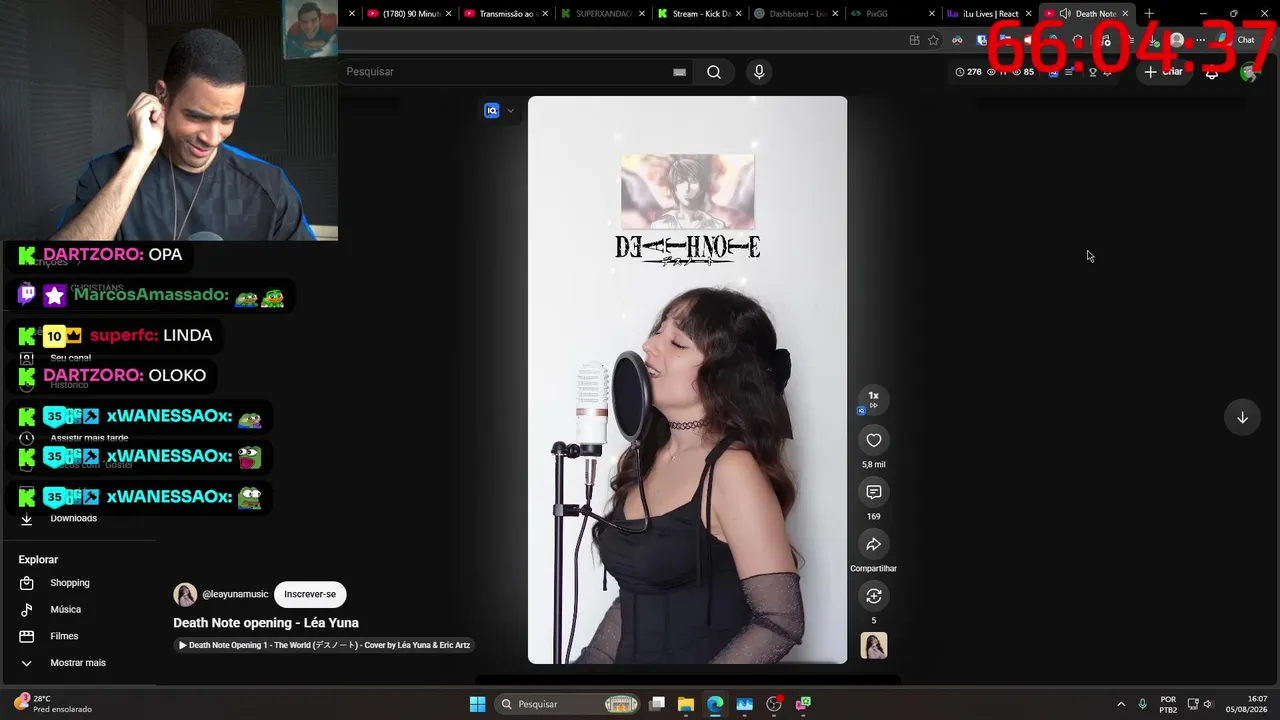Open the on-screen keyboard in search box
Viewport: 1280px width, 720px height.
(x=679, y=72)
